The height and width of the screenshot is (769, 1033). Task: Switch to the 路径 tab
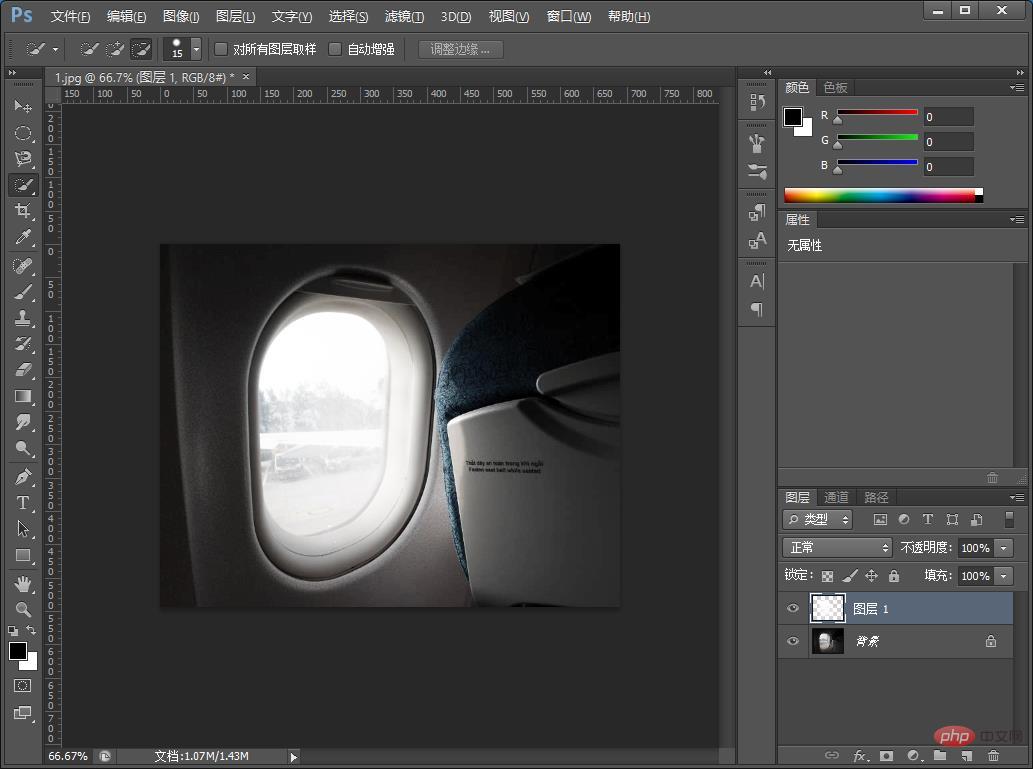(x=876, y=497)
